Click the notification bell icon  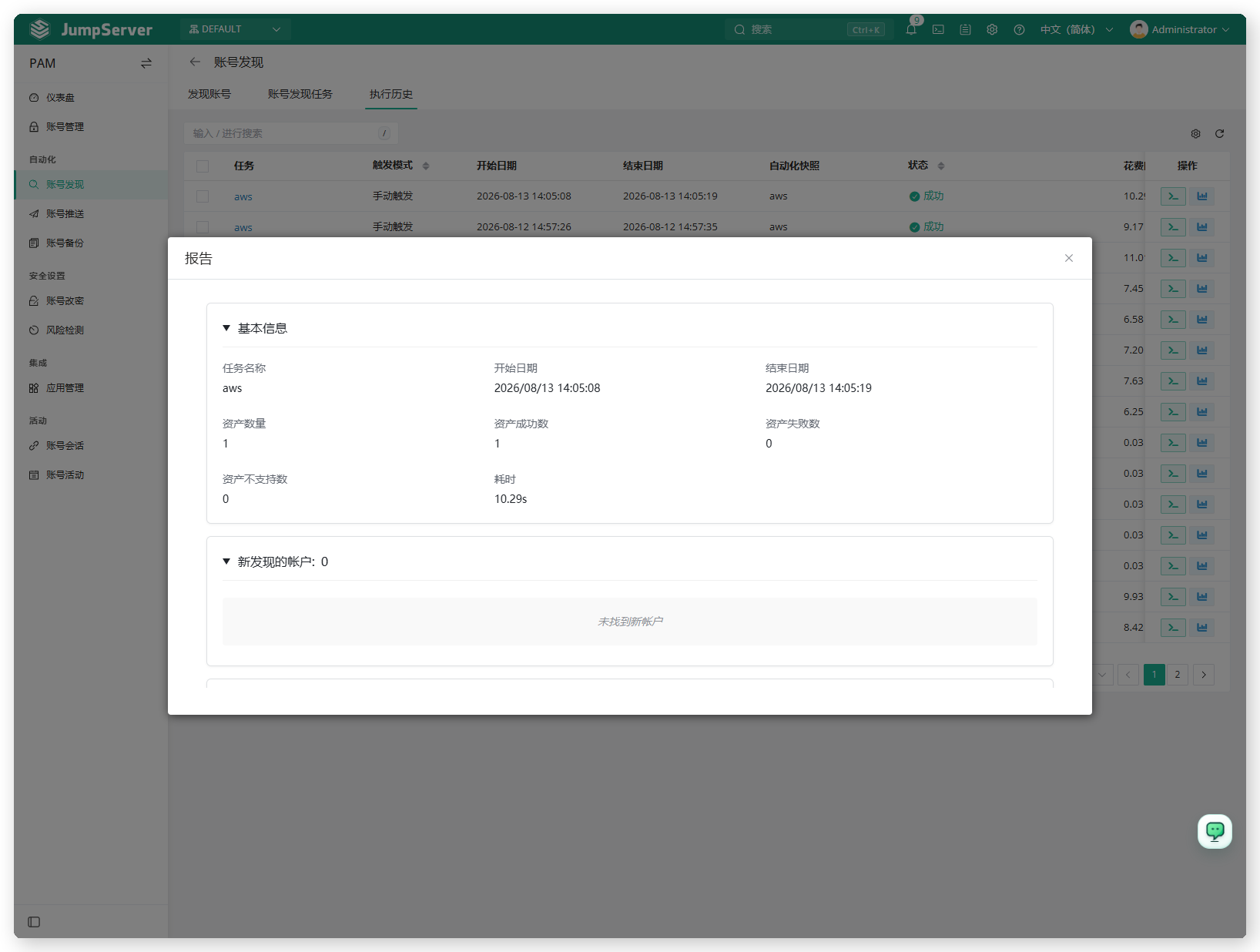911,29
